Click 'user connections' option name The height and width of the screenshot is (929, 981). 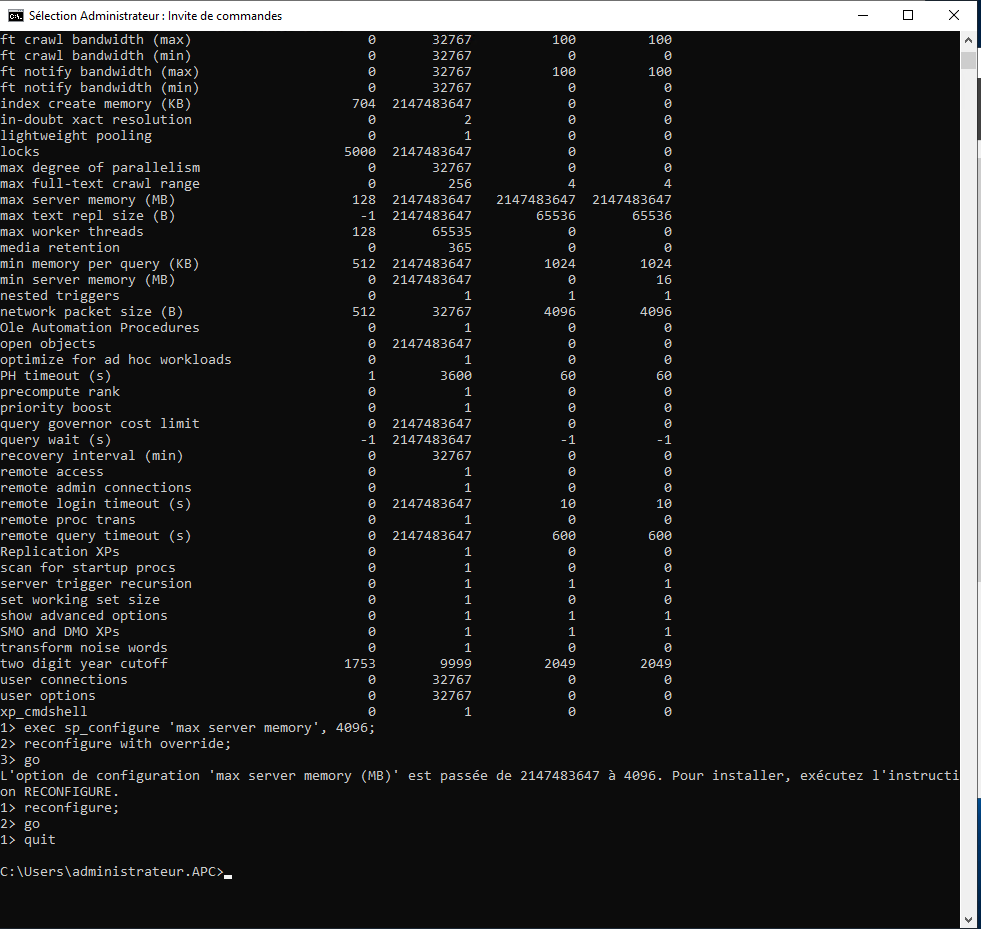pos(64,679)
